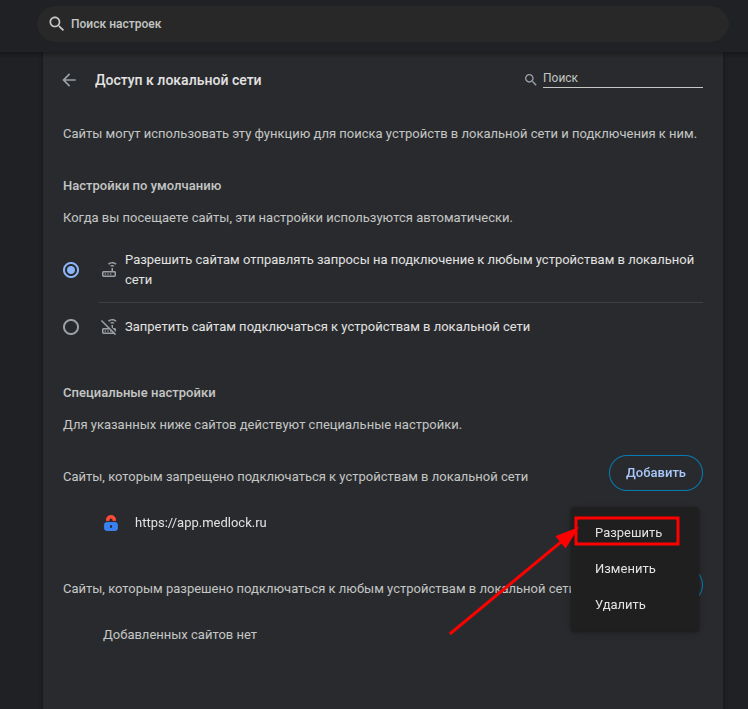748x709 pixels.
Task: Click the router icon of the allow option
Action: click(110, 270)
